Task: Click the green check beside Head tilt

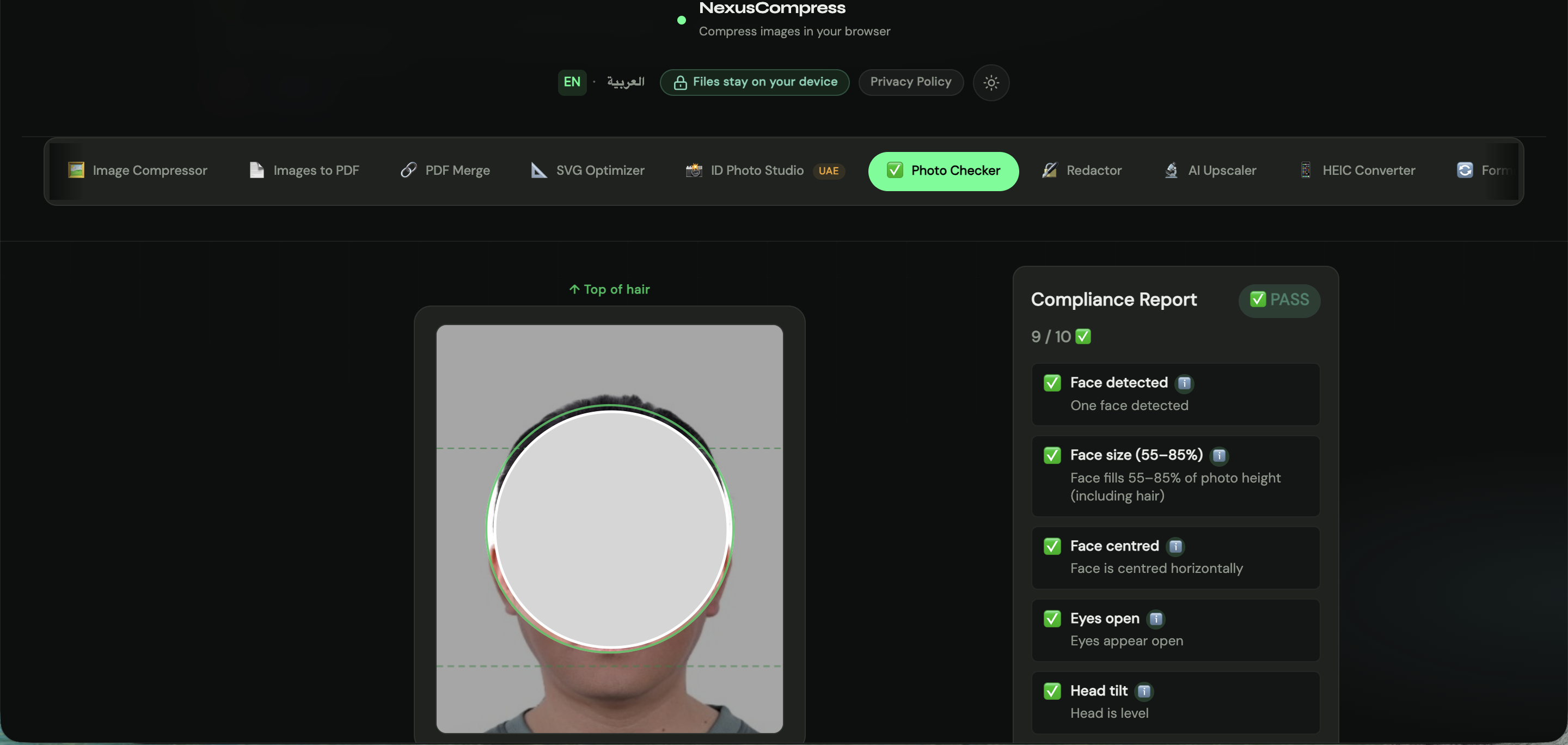Action: (x=1052, y=692)
